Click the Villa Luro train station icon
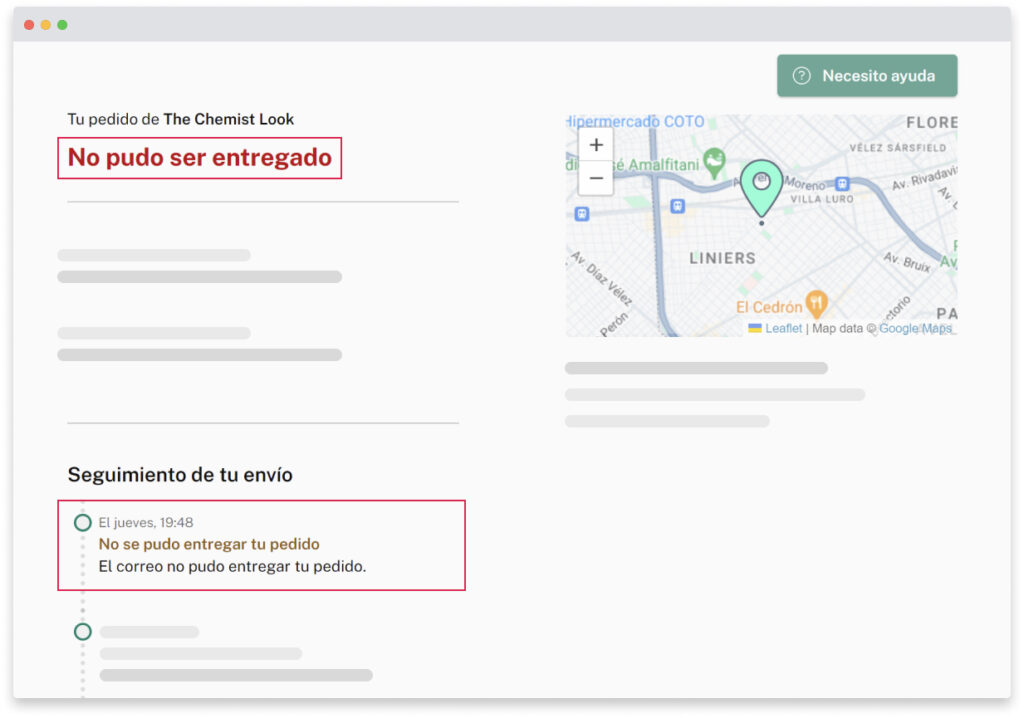Screen dimensions: 1024x718 coord(843,184)
